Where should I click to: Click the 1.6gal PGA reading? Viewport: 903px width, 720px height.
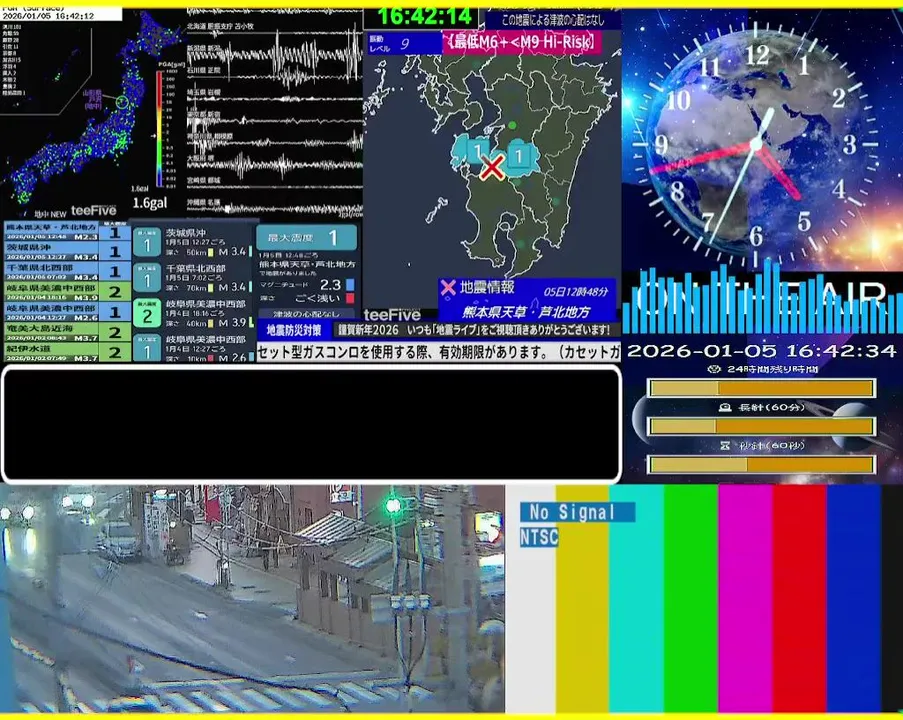[x=150, y=203]
